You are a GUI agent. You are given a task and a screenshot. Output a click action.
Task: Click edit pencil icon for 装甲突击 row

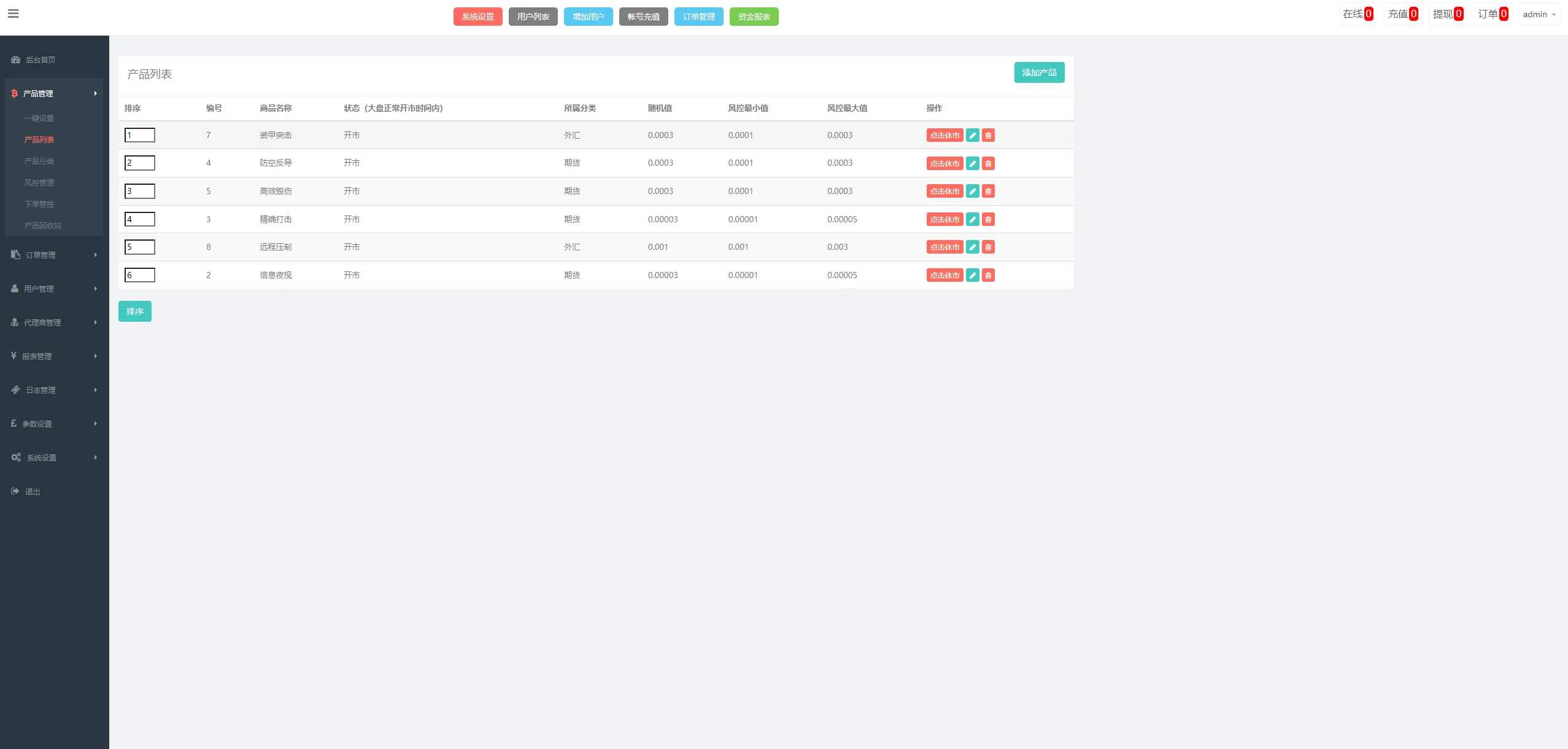972,135
